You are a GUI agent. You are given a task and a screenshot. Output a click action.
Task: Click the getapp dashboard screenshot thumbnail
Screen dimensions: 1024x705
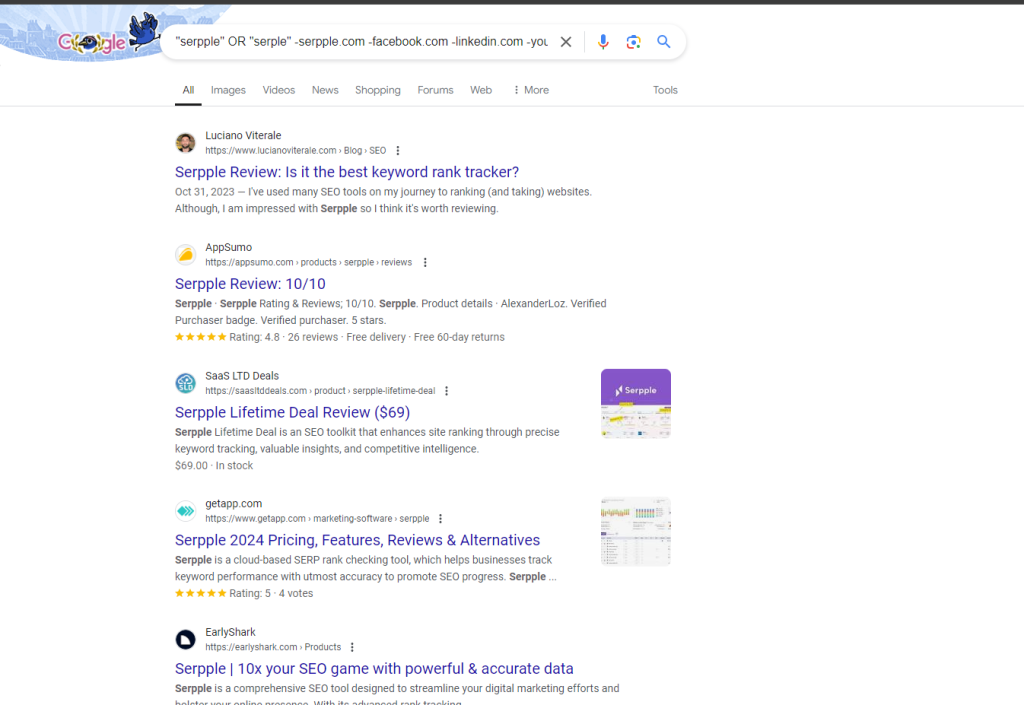635,531
